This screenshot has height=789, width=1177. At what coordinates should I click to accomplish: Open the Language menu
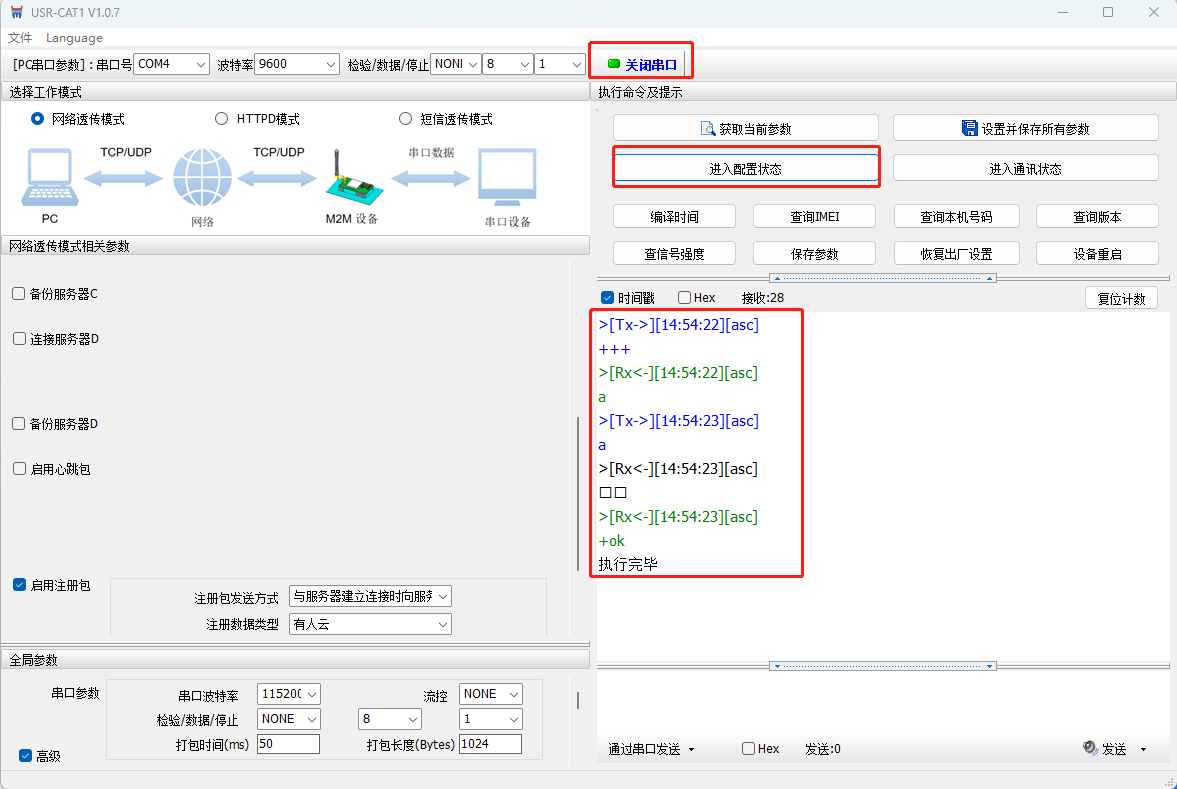tap(74, 38)
